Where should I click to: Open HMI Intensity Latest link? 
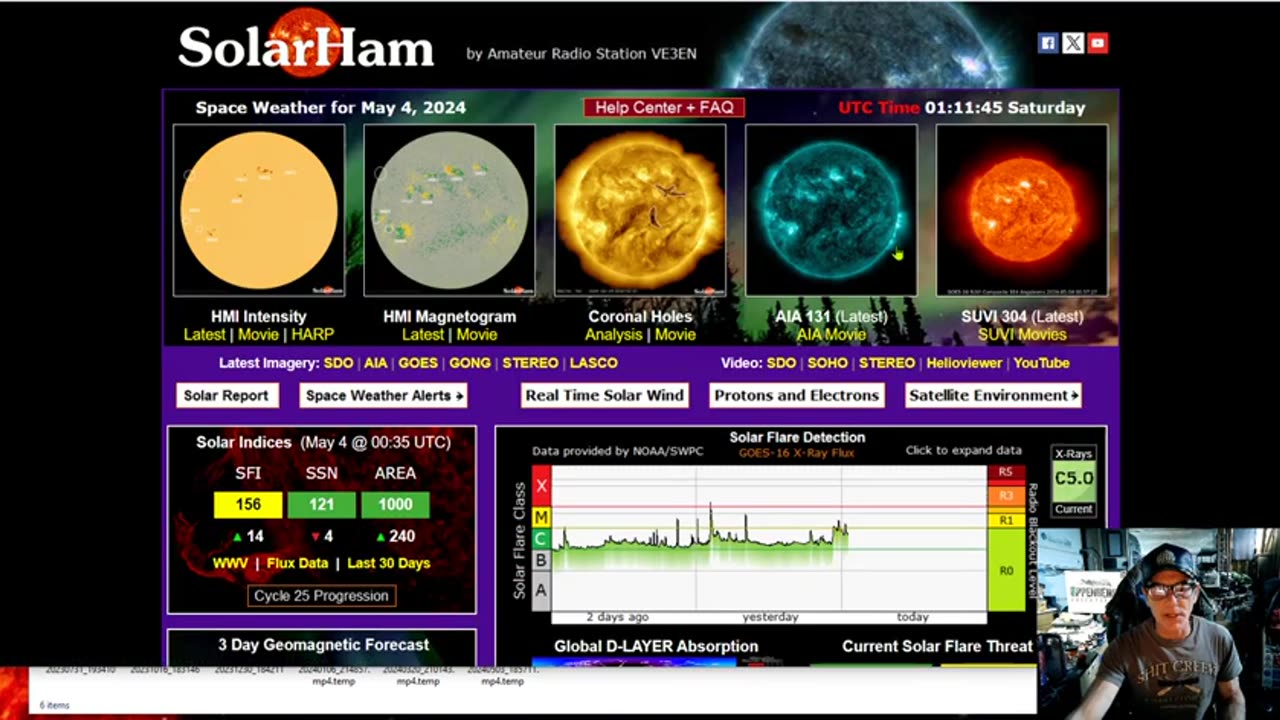(x=205, y=335)
